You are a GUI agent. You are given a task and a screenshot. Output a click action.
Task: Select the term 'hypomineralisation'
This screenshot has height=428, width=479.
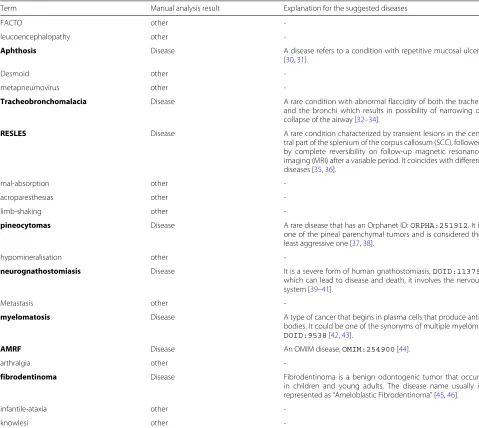pyautogui.click(x=31, y=257)
